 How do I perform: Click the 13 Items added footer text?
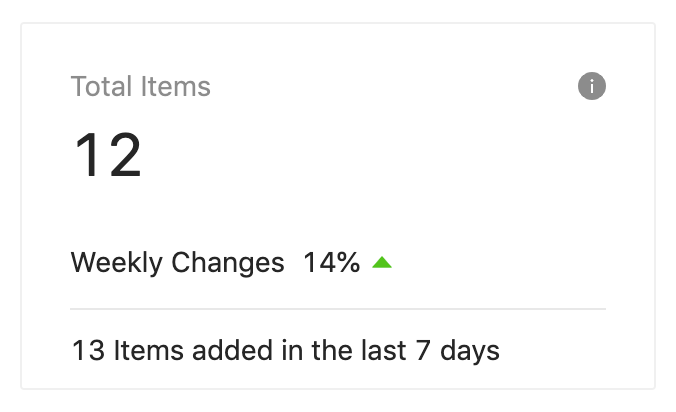(285, 350)
